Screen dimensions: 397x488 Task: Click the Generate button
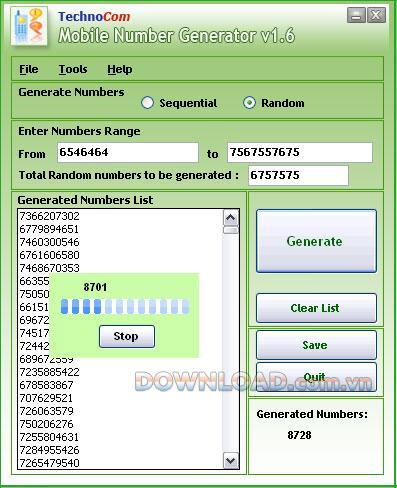316,241
